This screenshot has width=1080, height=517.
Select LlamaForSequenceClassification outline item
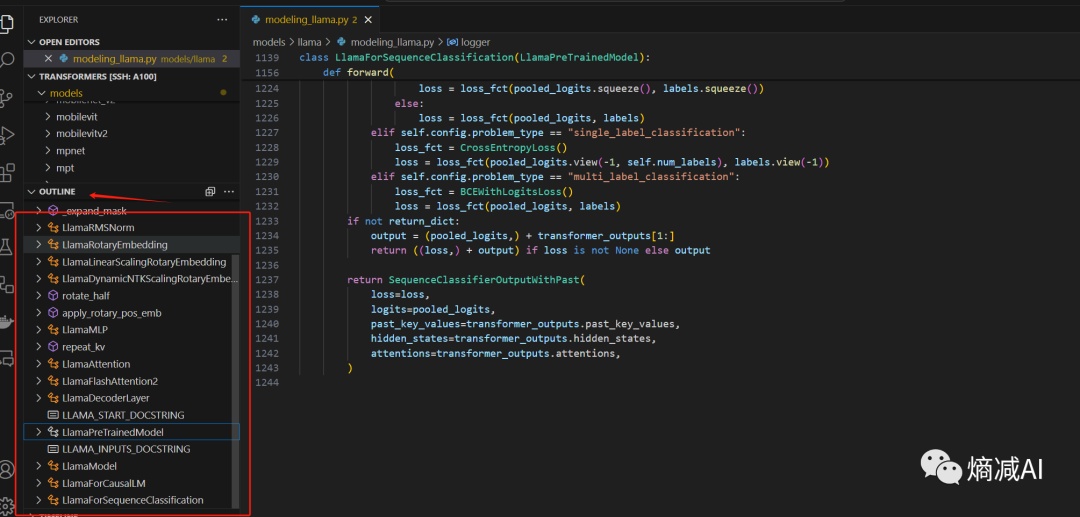132,500
